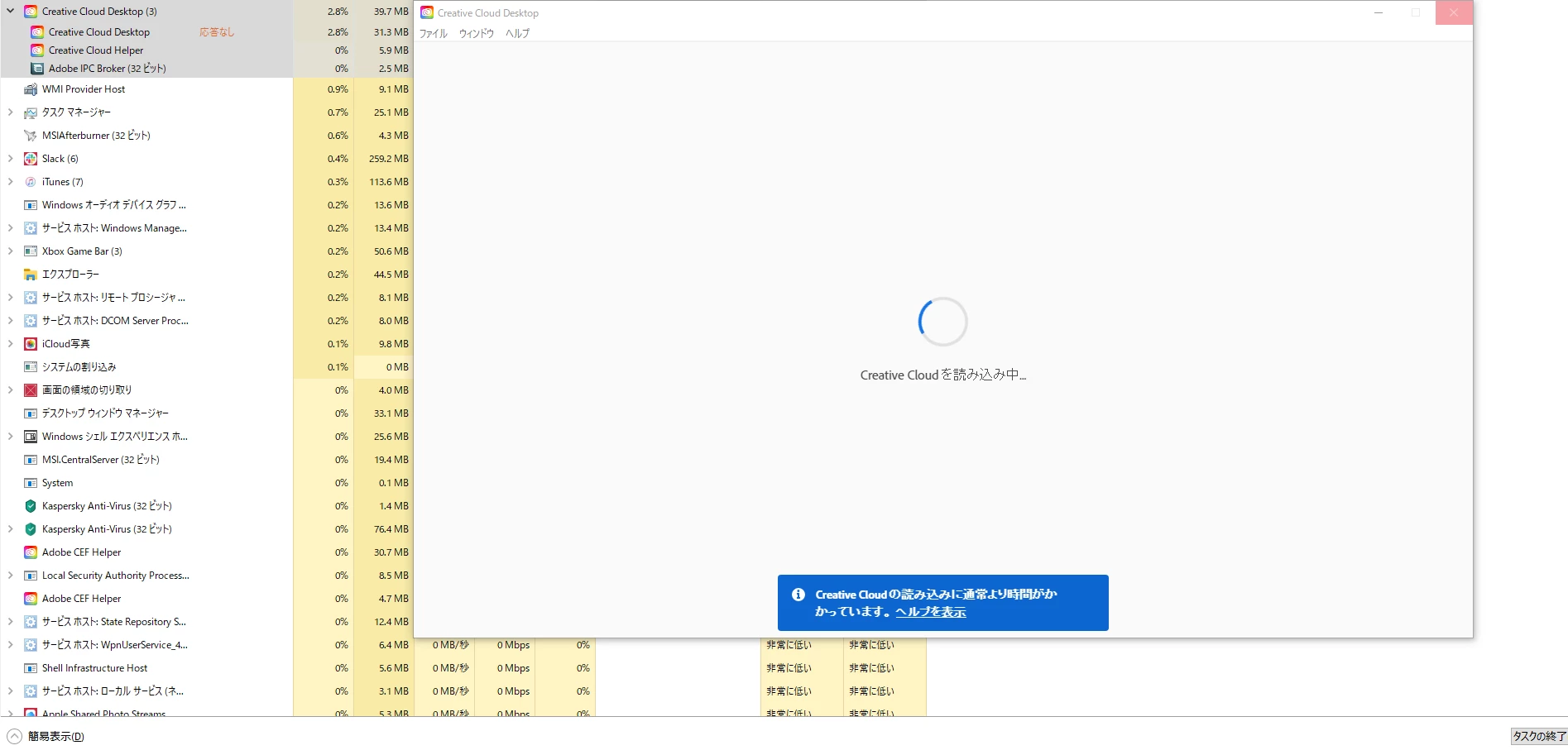Click the Creative Cloud Desktop (3) group icon
The height and width of the screenshot is (755, 1568).
(x=31, y=12)
